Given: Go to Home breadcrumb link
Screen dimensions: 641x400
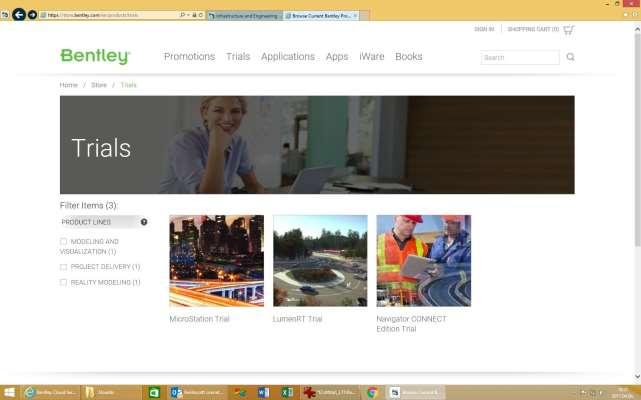Looking at the screenshot, I should coord(68,85).
